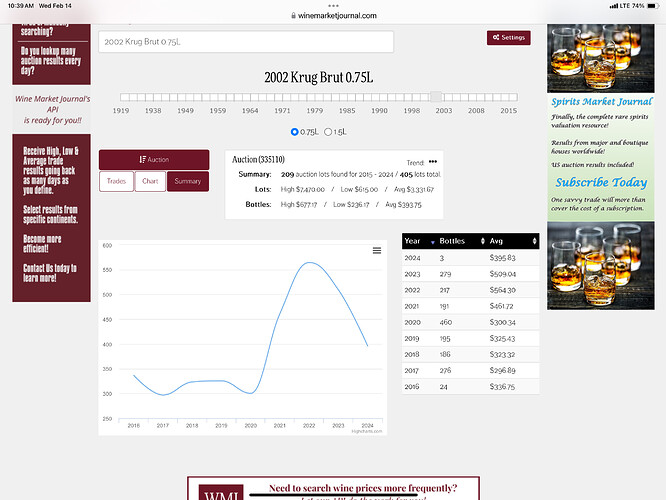Click the Bottles Avg $393.75 value
Viewport: 666px width, 500px height.
tap(403, 205)
